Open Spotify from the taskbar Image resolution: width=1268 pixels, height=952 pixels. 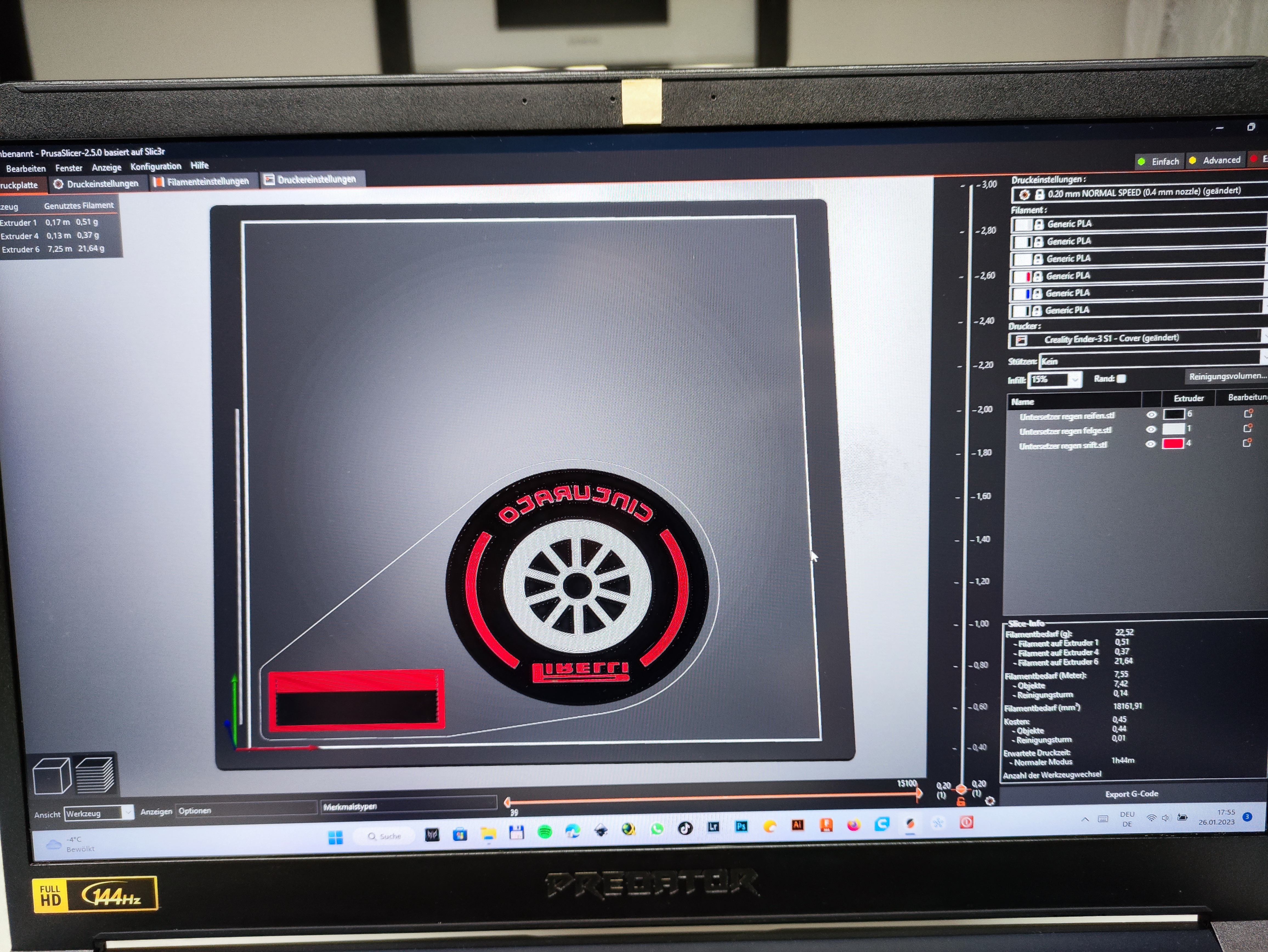pos(545,832)
